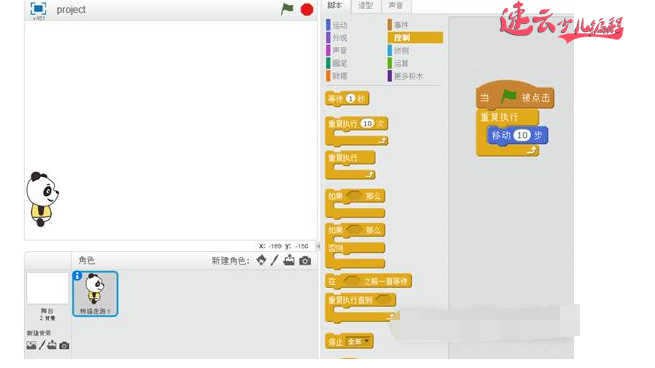Click the 当 绿旗 被点击 hat block in script
Screen dimensions: 655x368
pyautogui.click(x=515, y=96)
